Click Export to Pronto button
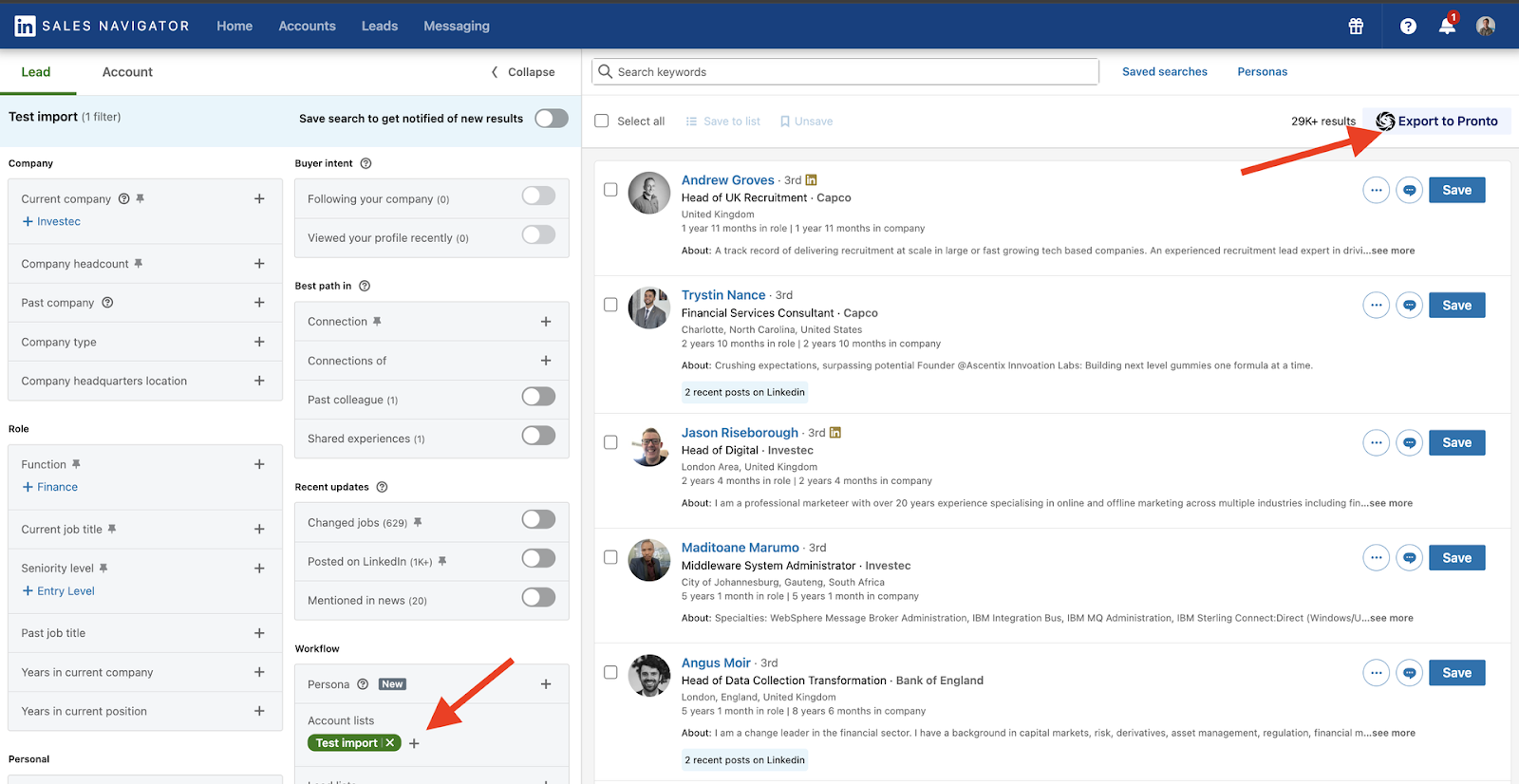 pyautogui.click(x=1436, y=121)
